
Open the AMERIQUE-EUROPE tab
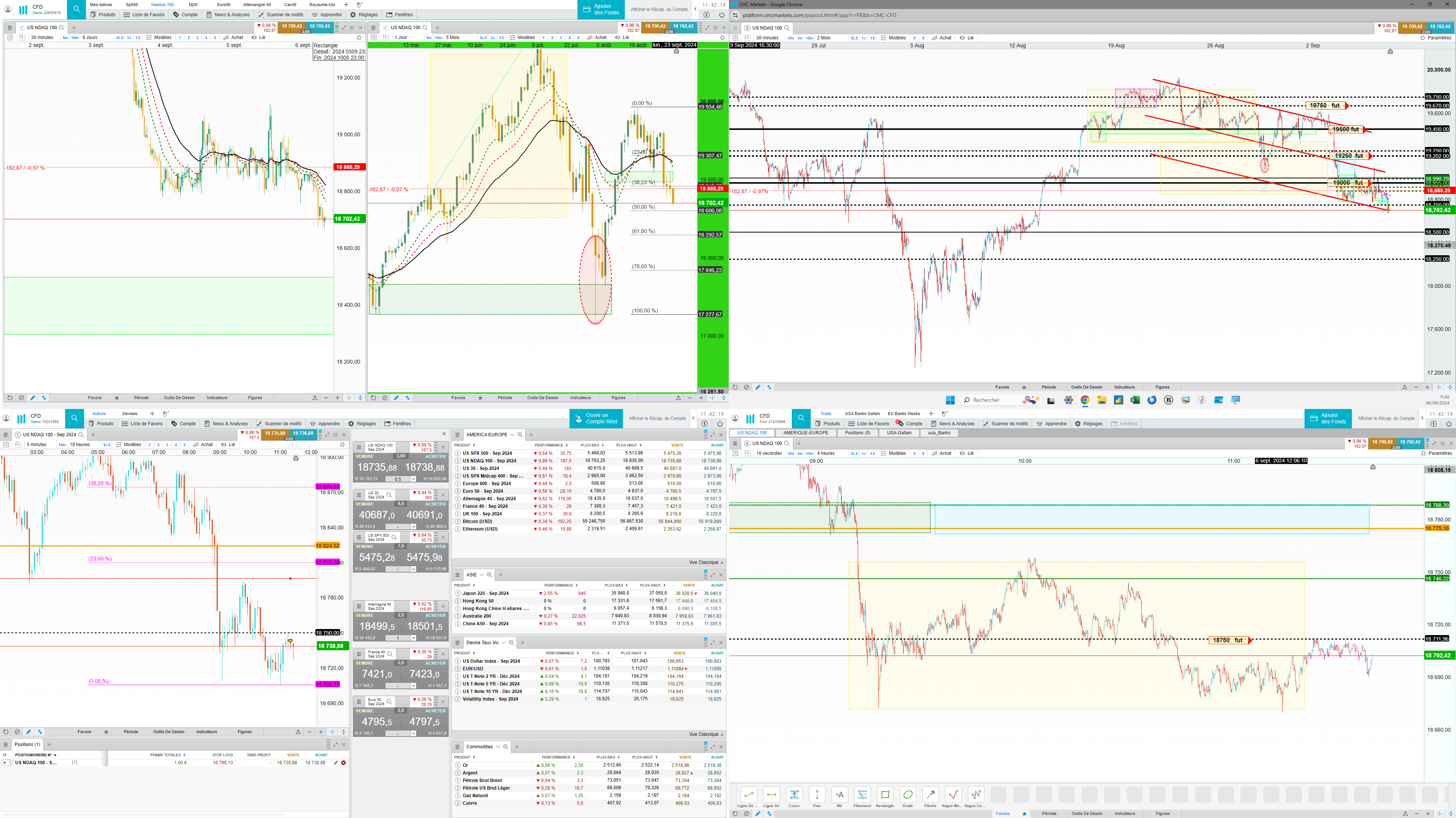coord(805,433)
